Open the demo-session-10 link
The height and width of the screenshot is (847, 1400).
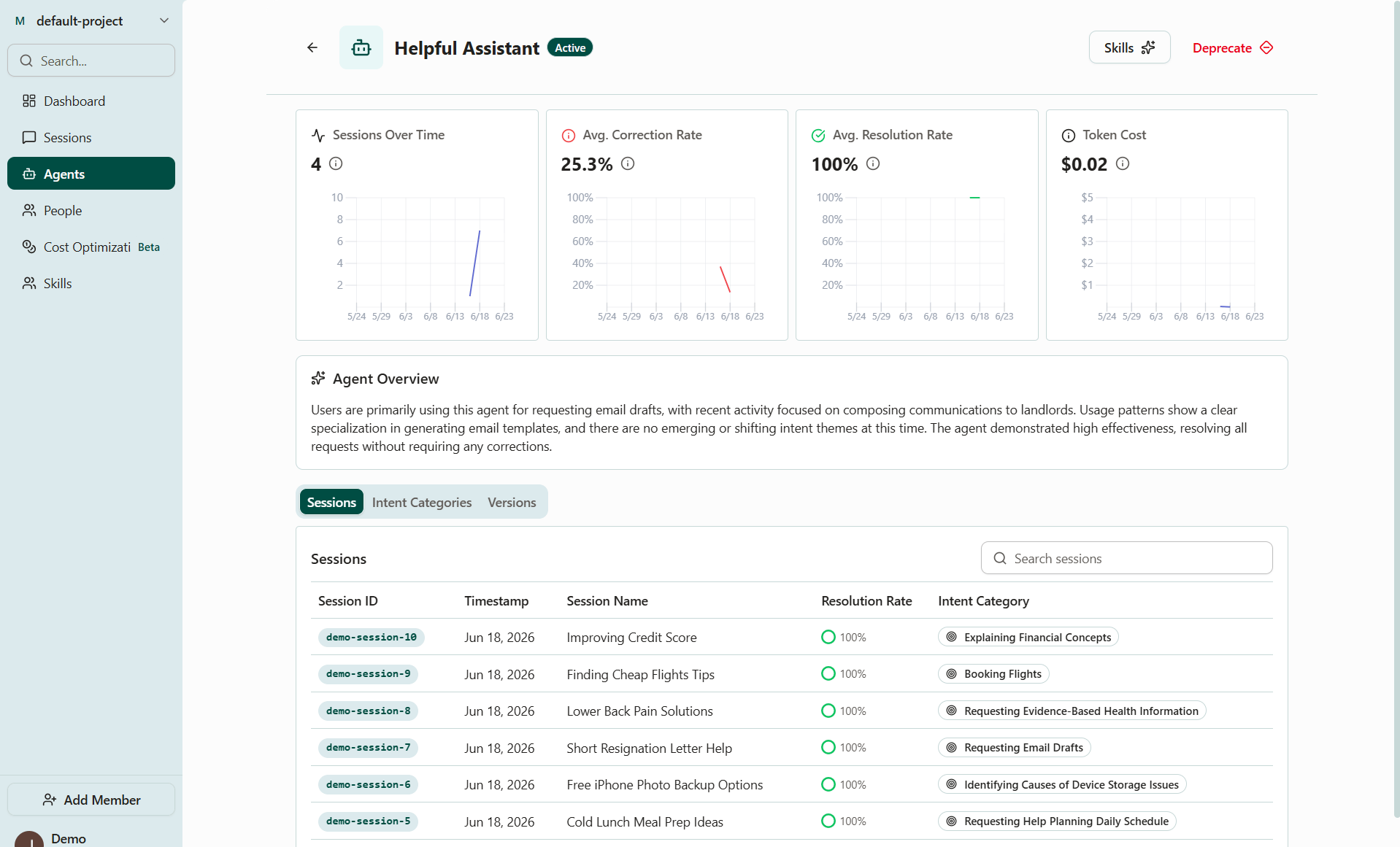click(371, 637)
